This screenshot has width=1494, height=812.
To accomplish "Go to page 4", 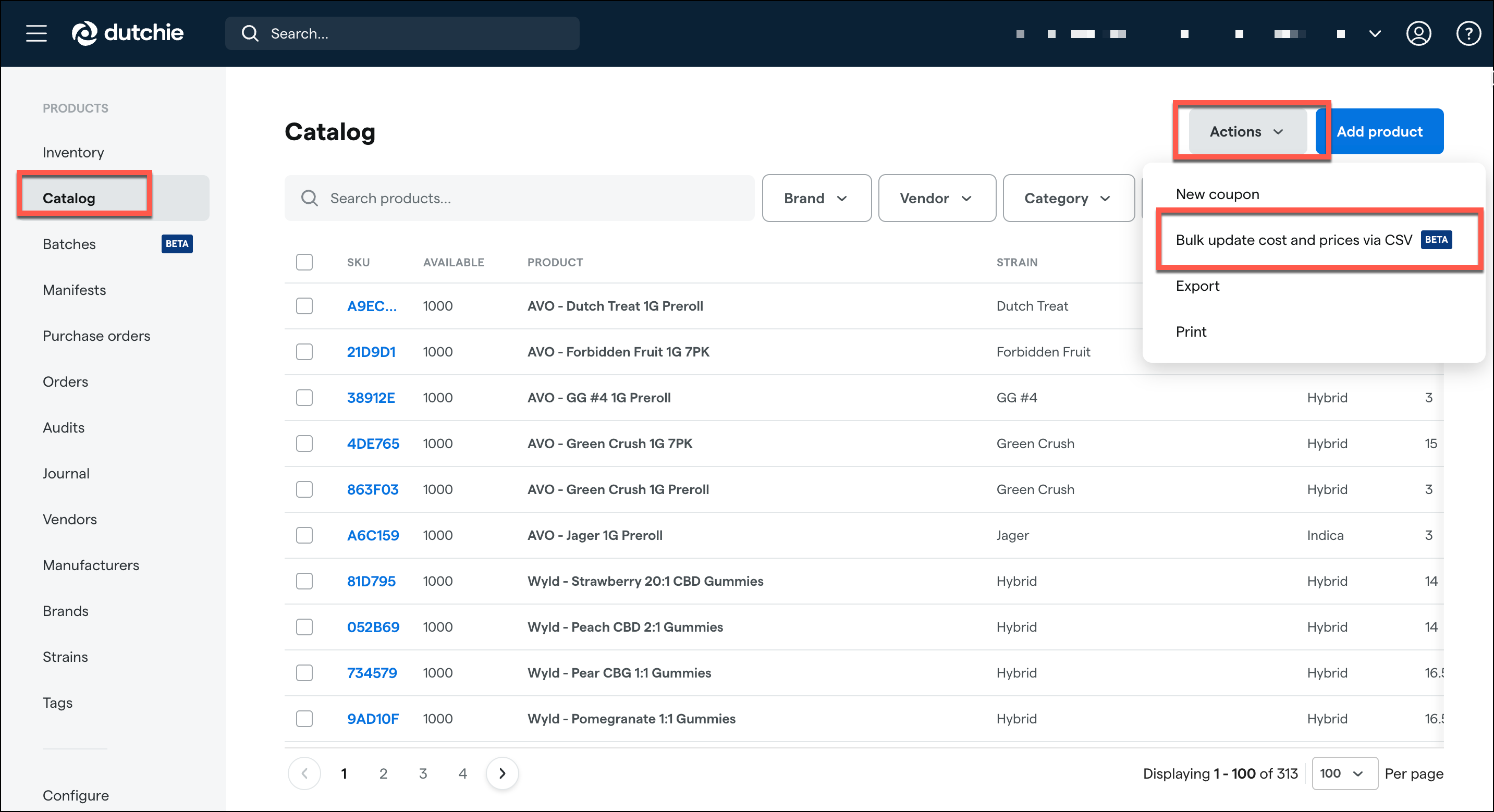I will (462, 773).
